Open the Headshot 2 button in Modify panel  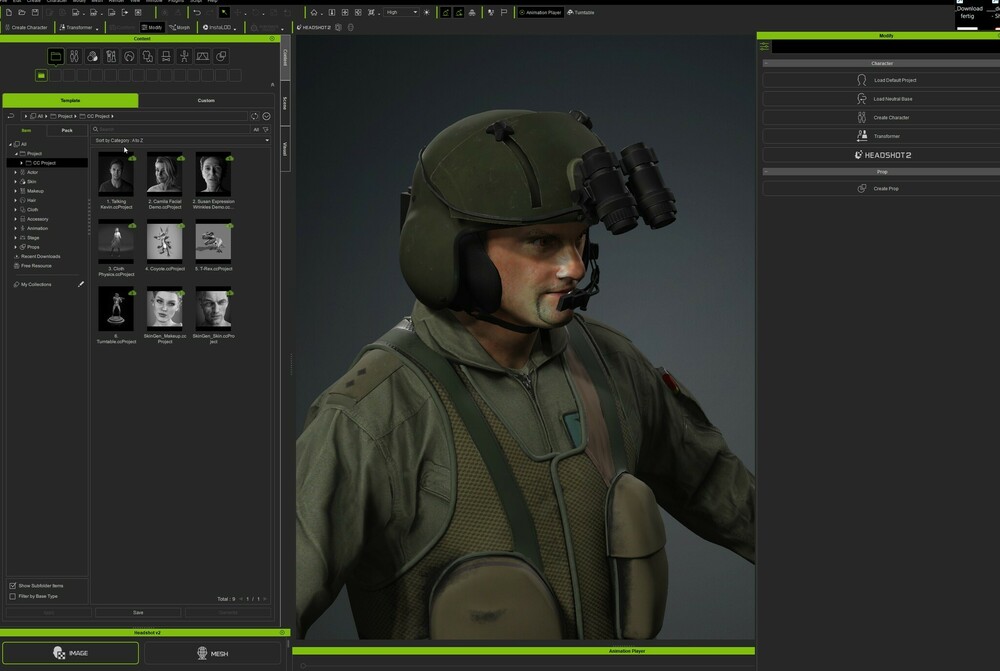(x=882, y=155)
